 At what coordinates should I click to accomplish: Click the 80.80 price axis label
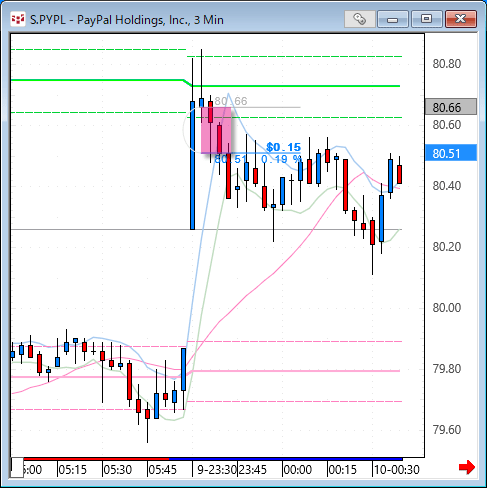[x=447, y=63]
